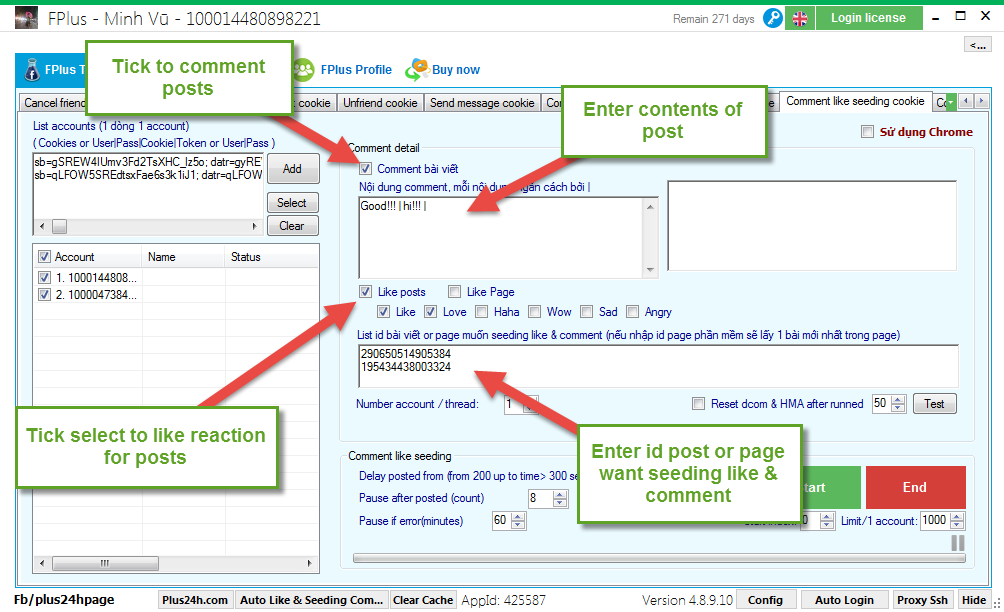Viewport: 1004px width, 612px height.
Task: Click the cookies list horizontal scrollbar
Action: pos(148,227)
